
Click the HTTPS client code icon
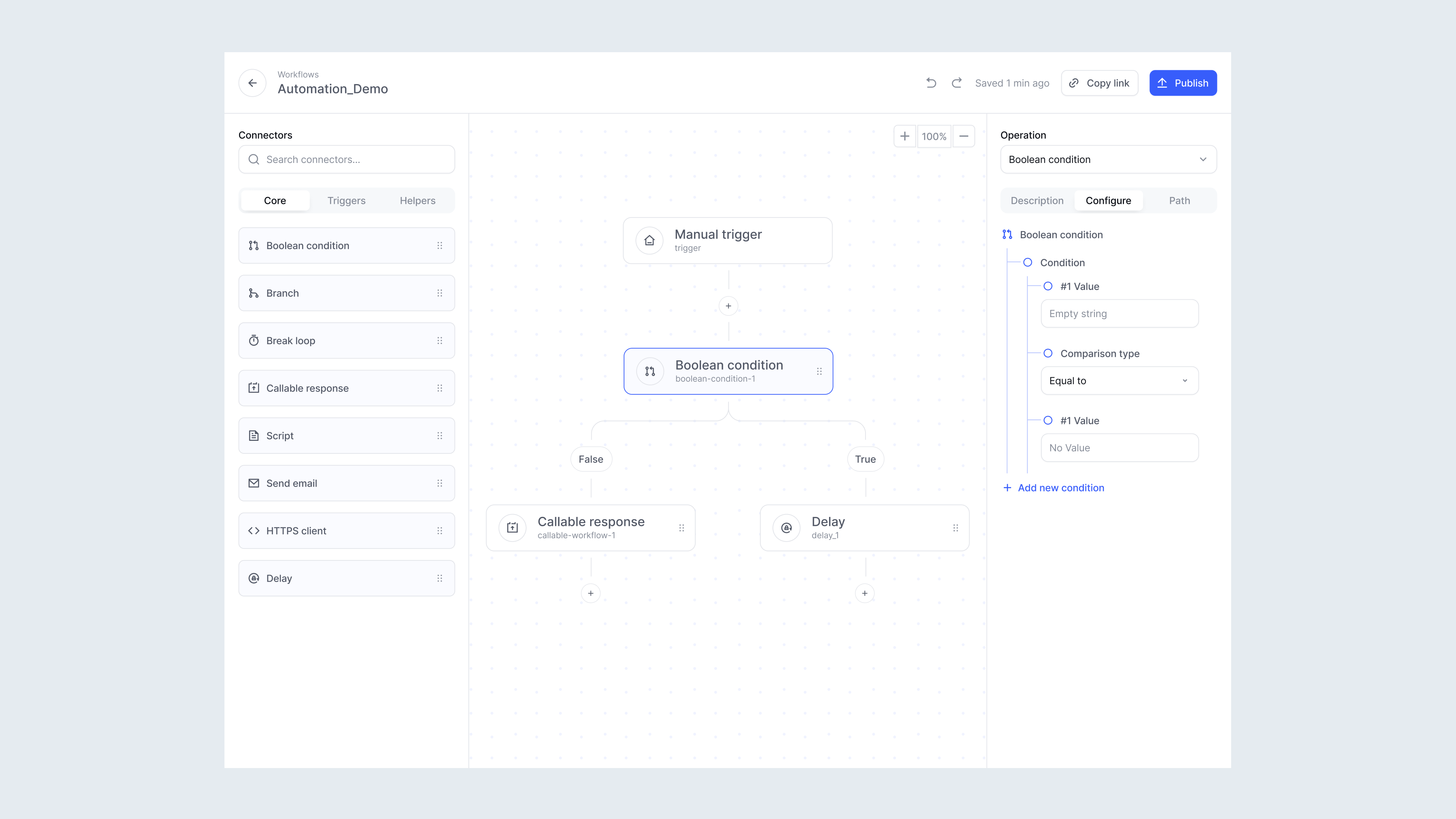[254, 531]
